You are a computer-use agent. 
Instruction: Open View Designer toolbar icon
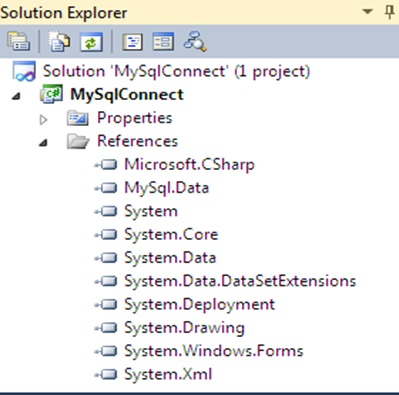[x=163, y=42]
